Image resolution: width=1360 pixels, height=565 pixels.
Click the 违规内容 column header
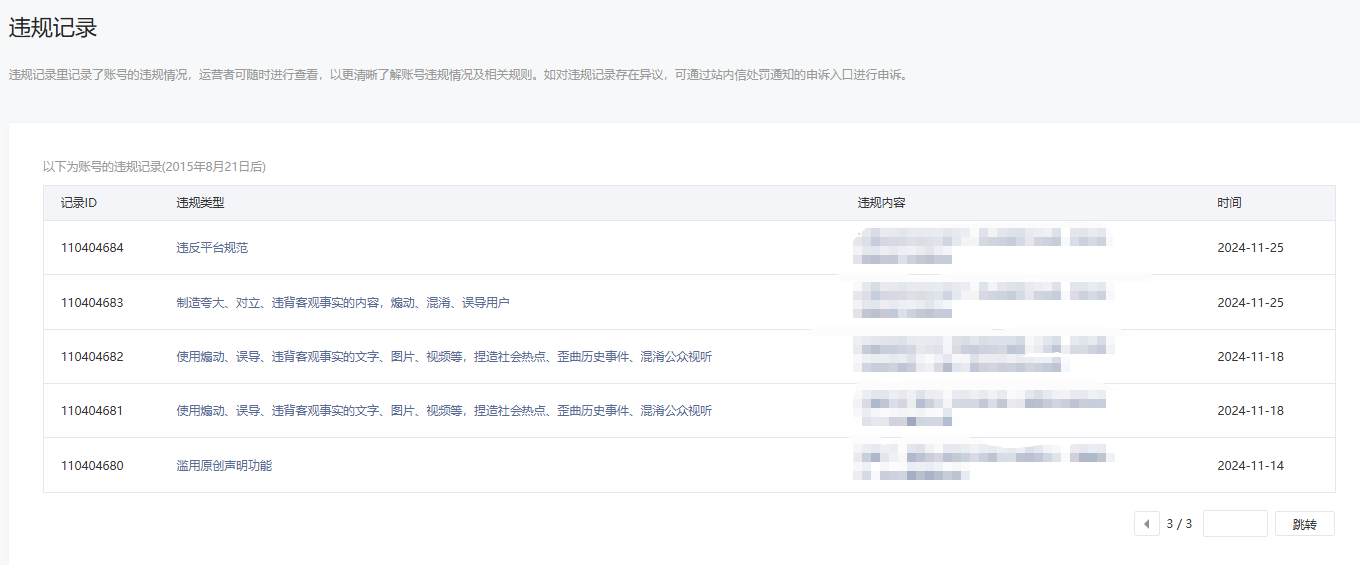[x=881, y=203]
